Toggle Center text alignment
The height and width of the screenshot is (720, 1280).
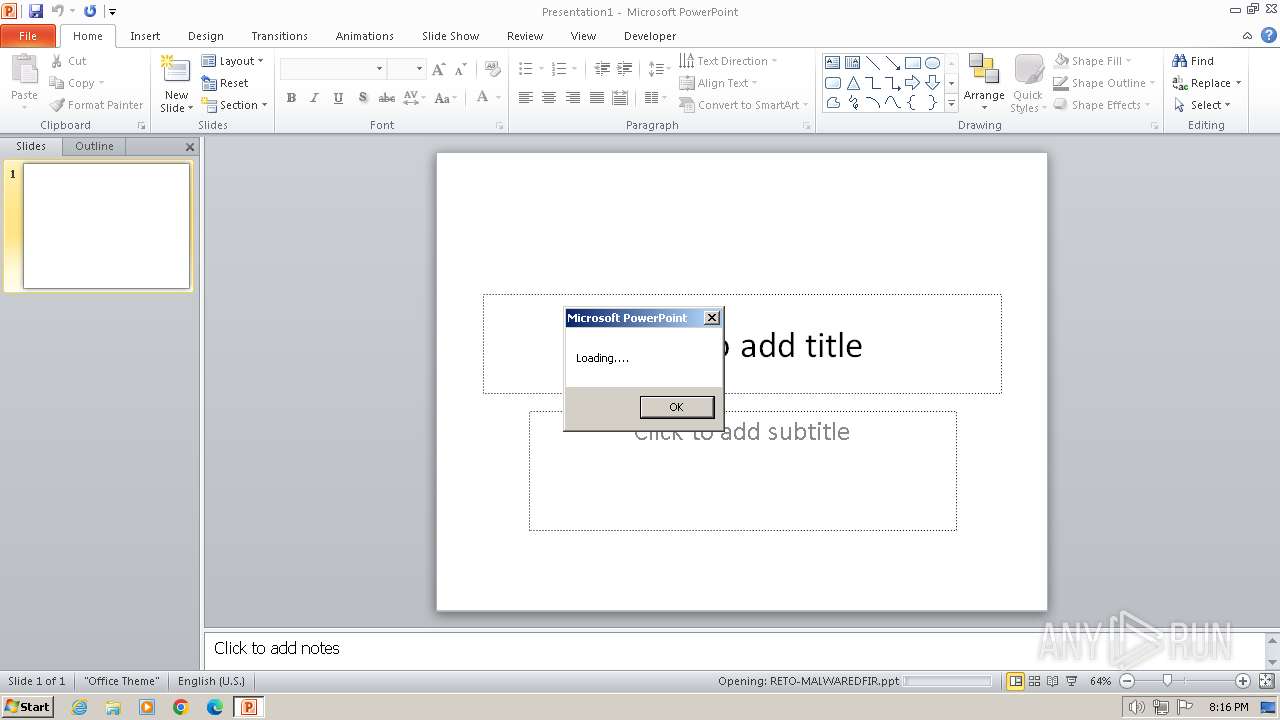coord(549,98)
